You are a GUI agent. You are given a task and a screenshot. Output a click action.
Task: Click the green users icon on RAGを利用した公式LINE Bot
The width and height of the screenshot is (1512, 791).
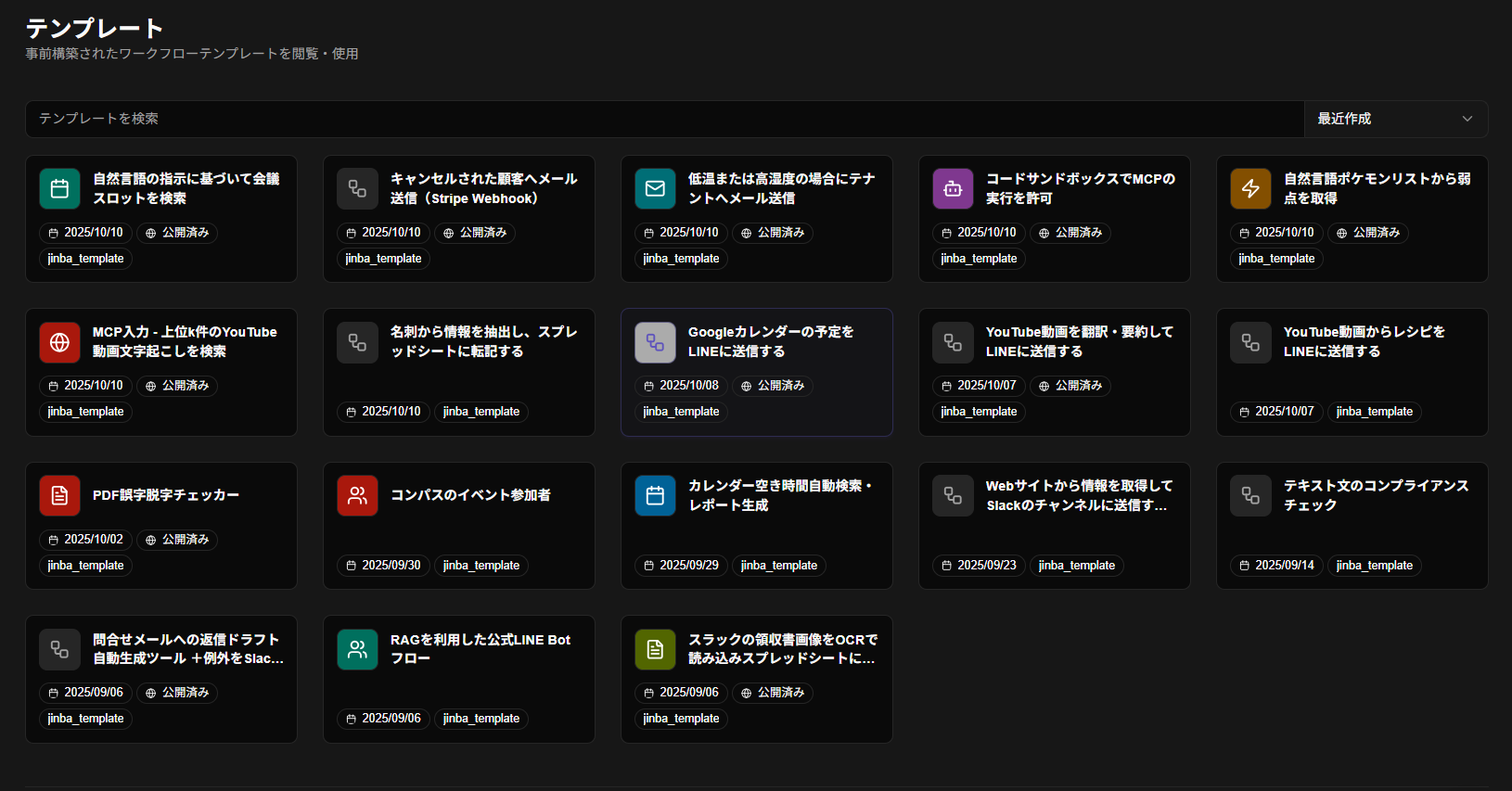tap(357, 649)
